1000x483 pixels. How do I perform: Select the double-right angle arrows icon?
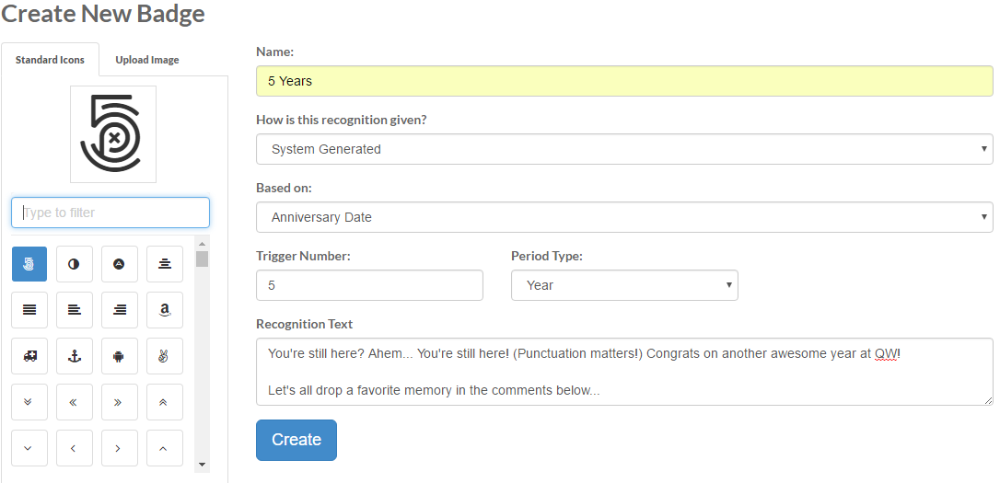click(x=119, y=402)
